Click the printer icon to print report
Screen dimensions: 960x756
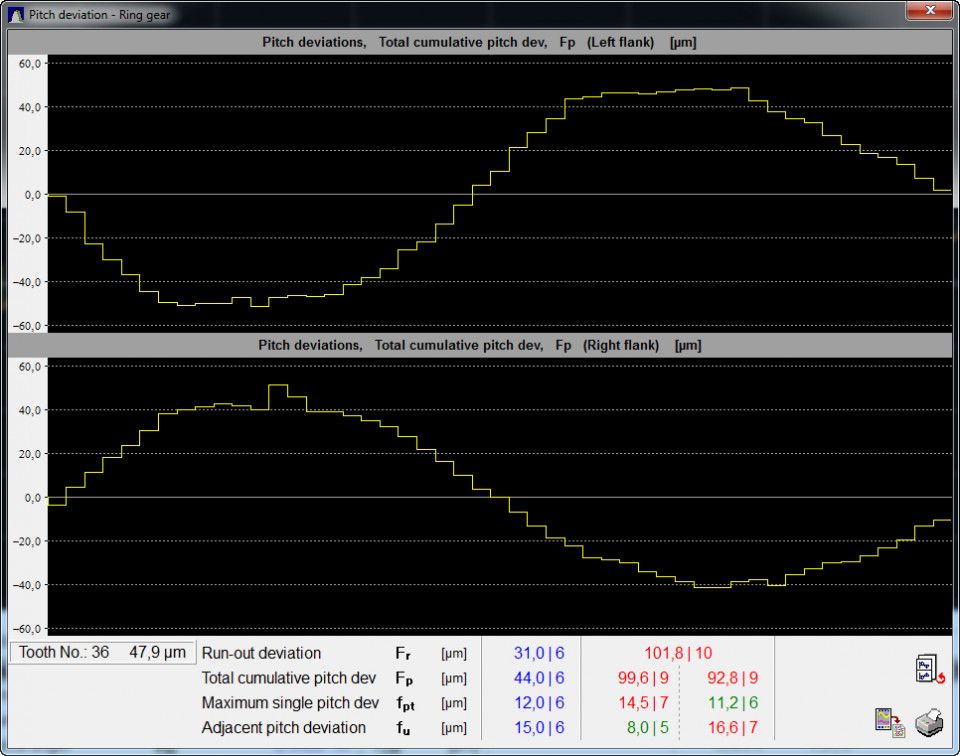tap(930, 721)
